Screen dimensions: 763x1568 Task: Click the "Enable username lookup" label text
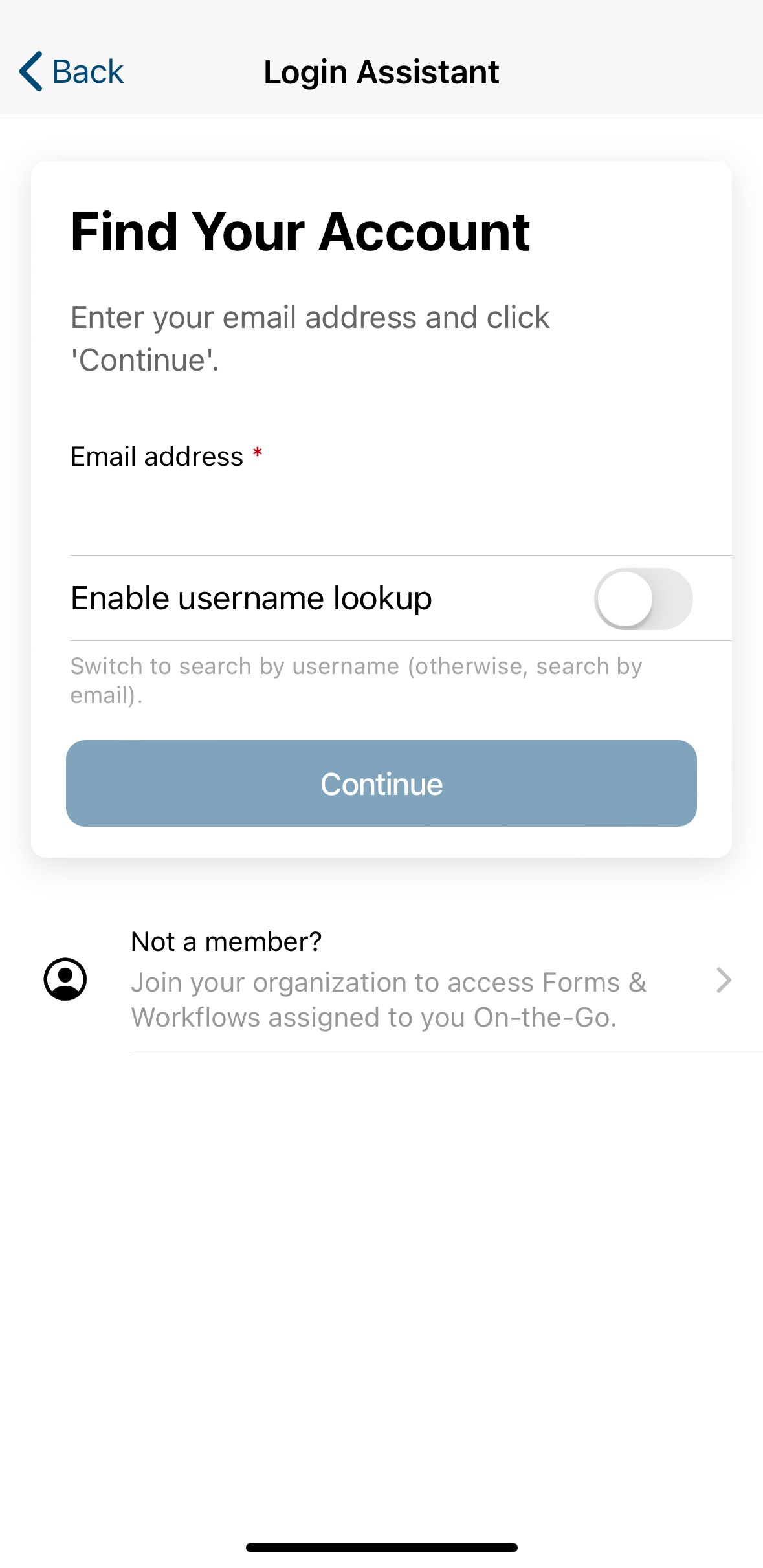click(251, 598)
